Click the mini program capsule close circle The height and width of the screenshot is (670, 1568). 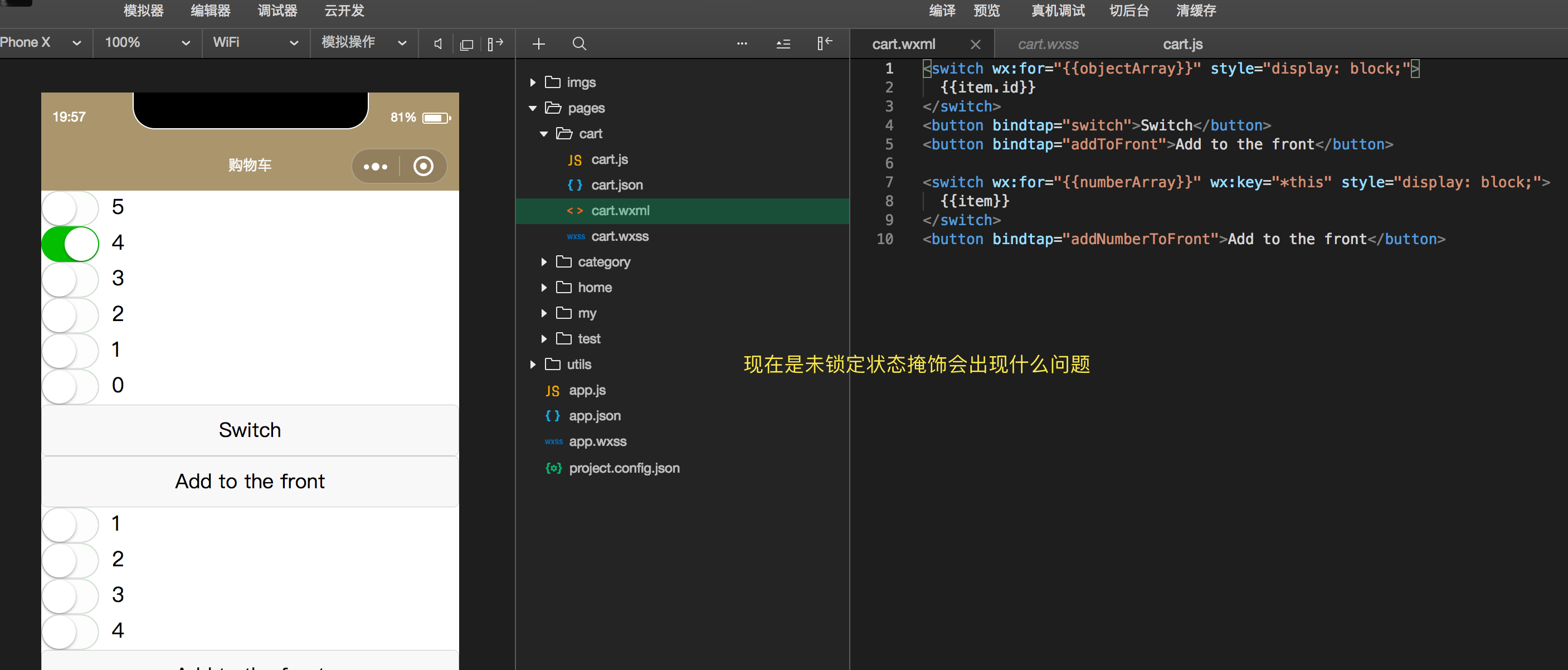point(423,166)
